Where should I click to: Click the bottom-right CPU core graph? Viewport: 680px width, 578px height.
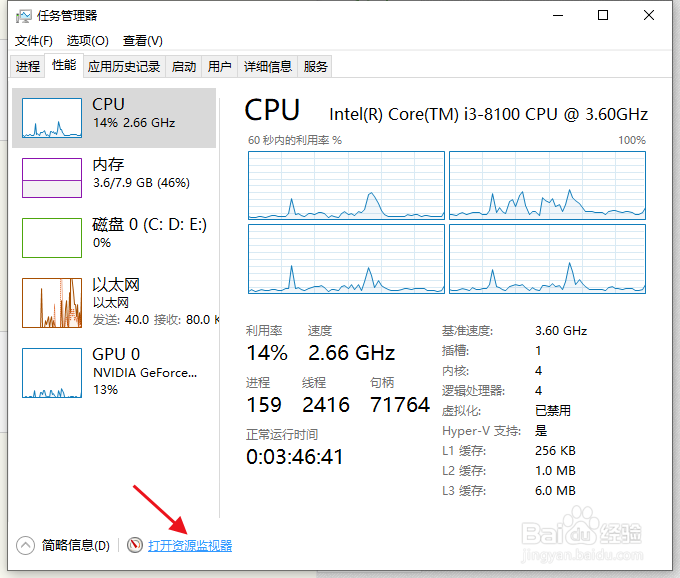click(x=548, y=258)
